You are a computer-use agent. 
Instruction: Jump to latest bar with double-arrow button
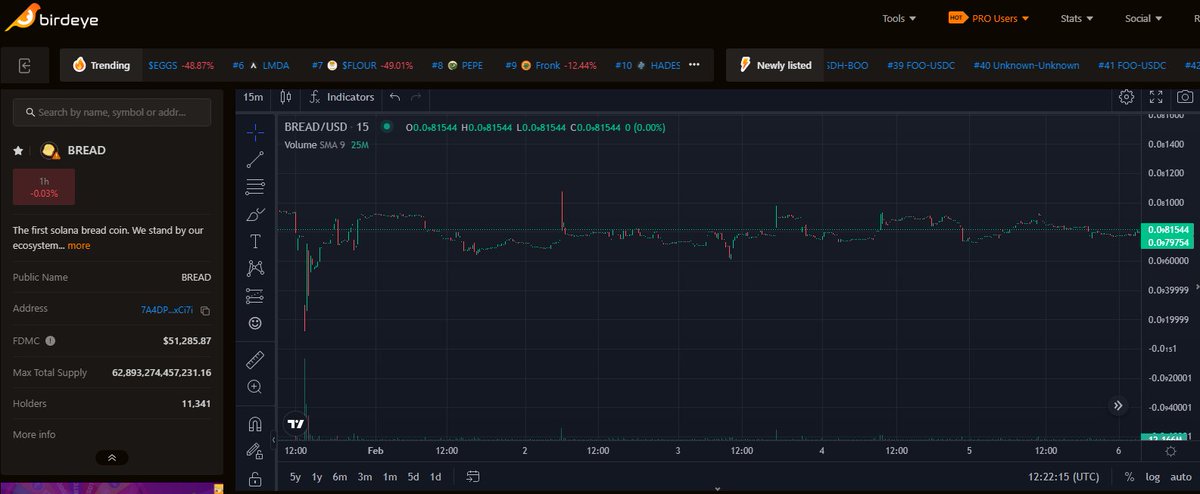tap(1118, 405)
